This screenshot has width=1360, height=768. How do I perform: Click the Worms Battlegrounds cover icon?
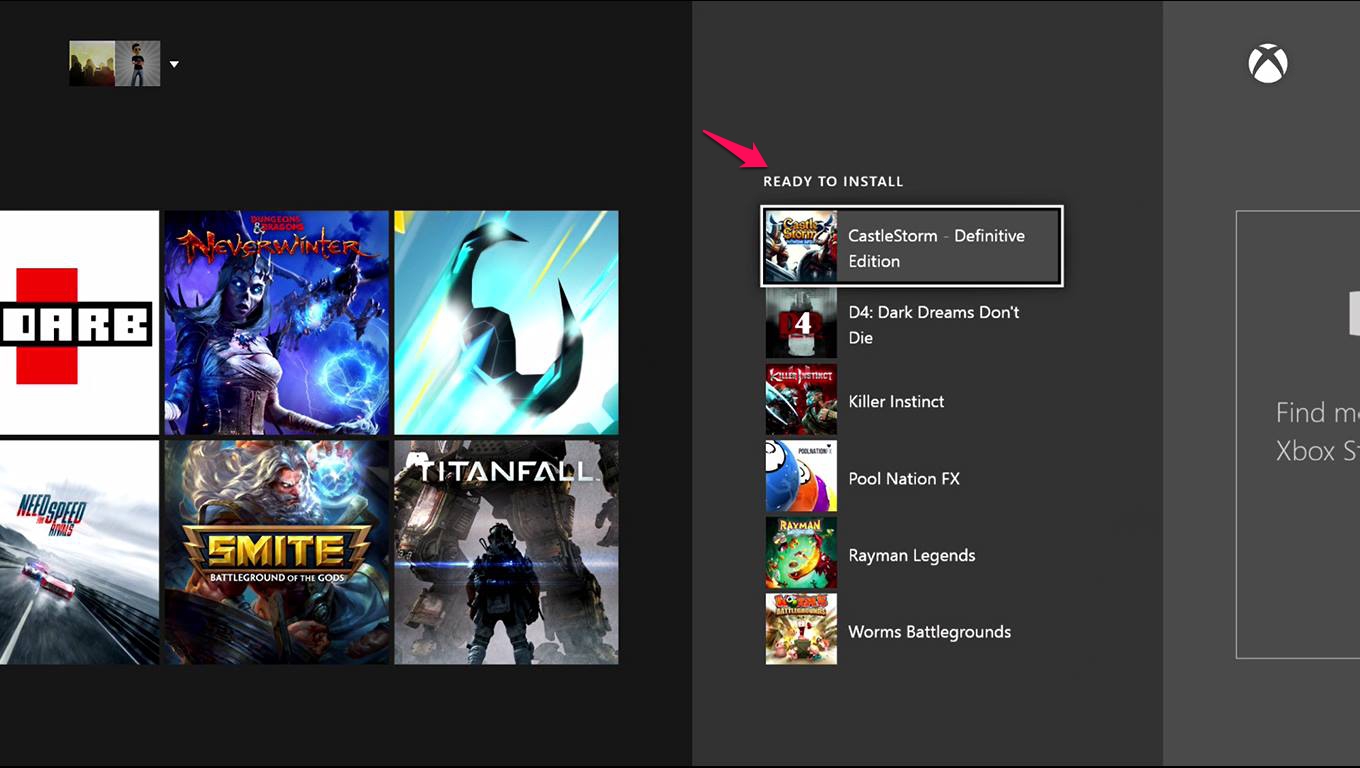(801, 630)
